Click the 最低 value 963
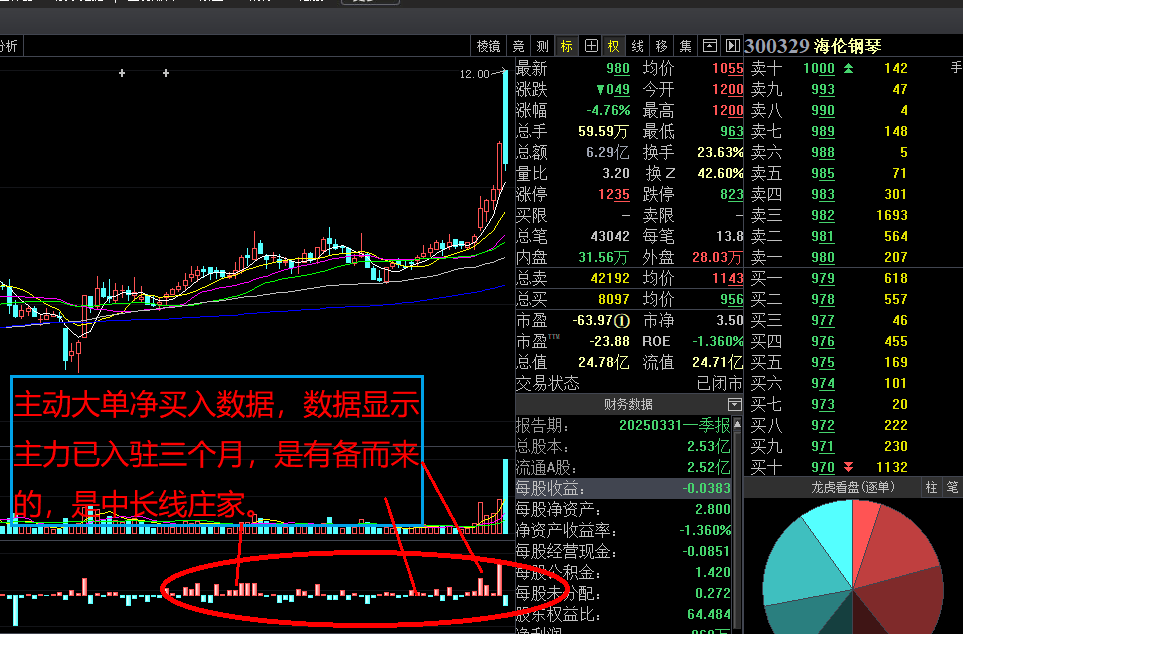Image resolution: width=1152 pixels, height=648 pixels. pyautogui.click(x=732, y=132)
